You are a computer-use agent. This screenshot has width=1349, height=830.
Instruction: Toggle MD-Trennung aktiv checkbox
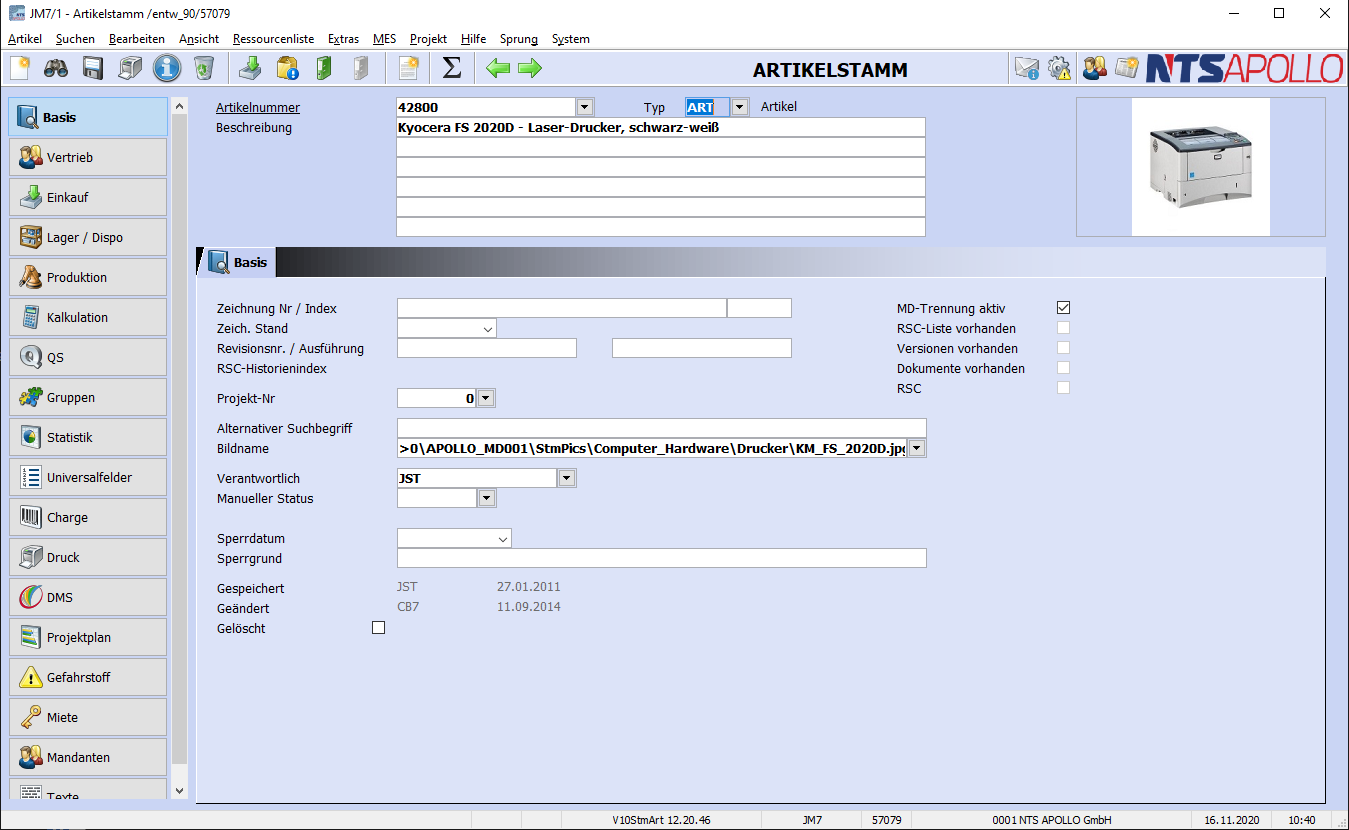1064,308
